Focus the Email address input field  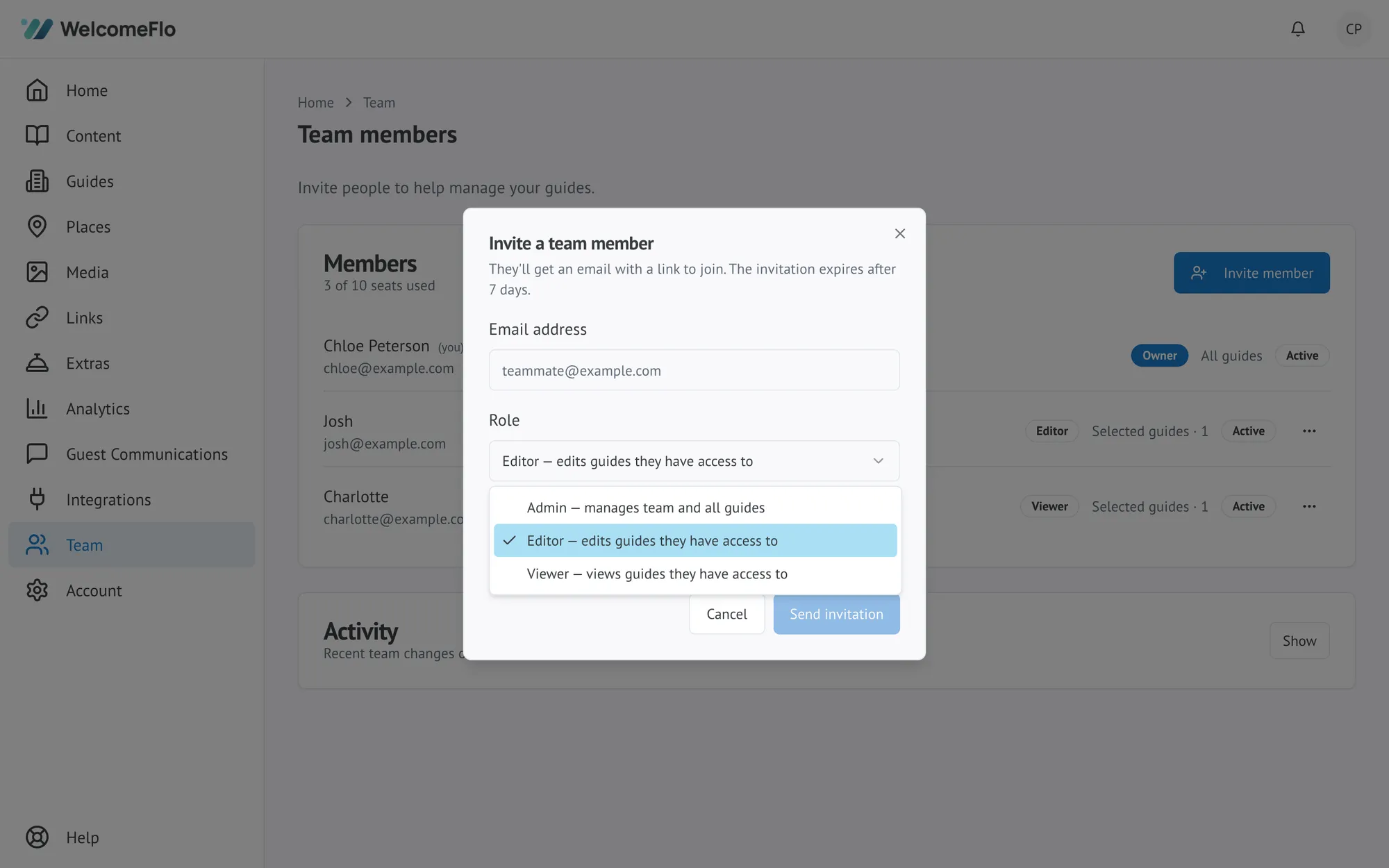pos(694,370)
